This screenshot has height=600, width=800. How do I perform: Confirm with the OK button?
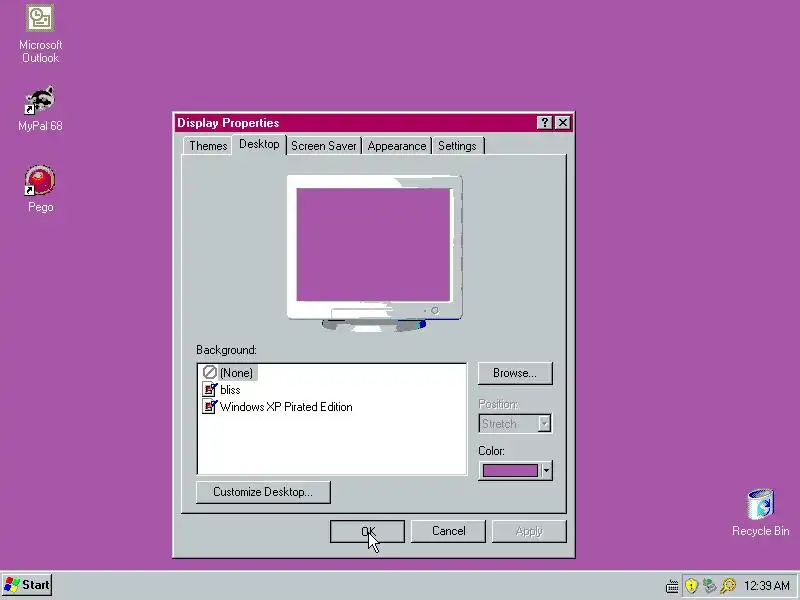pos(367,531)
